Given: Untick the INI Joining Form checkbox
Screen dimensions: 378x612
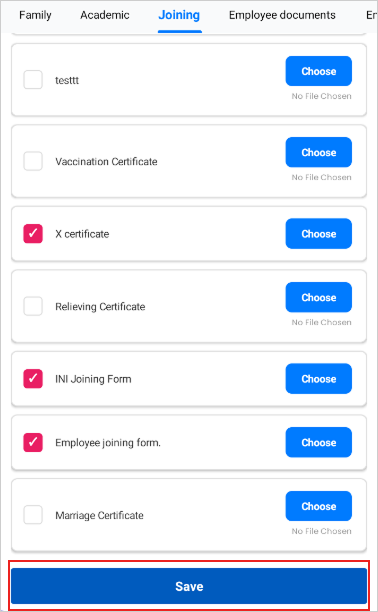Looking at the screenshot, I should coord(33,379).
